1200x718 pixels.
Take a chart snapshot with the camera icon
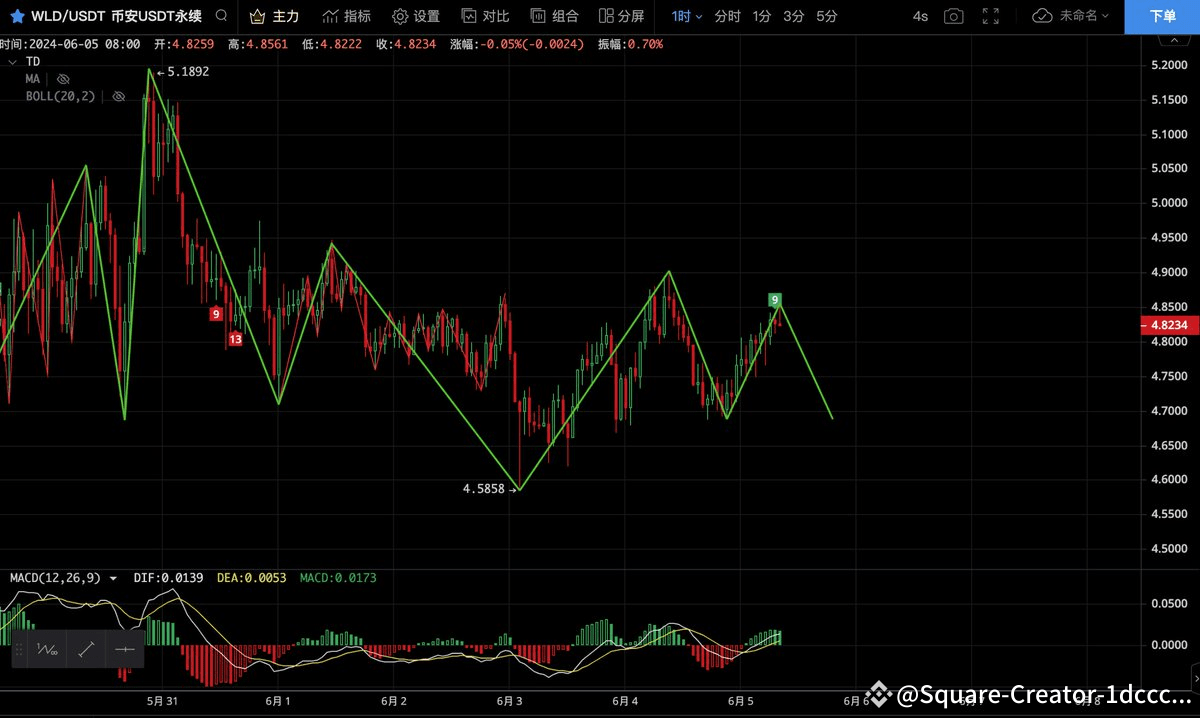click(x=953, y=16)
